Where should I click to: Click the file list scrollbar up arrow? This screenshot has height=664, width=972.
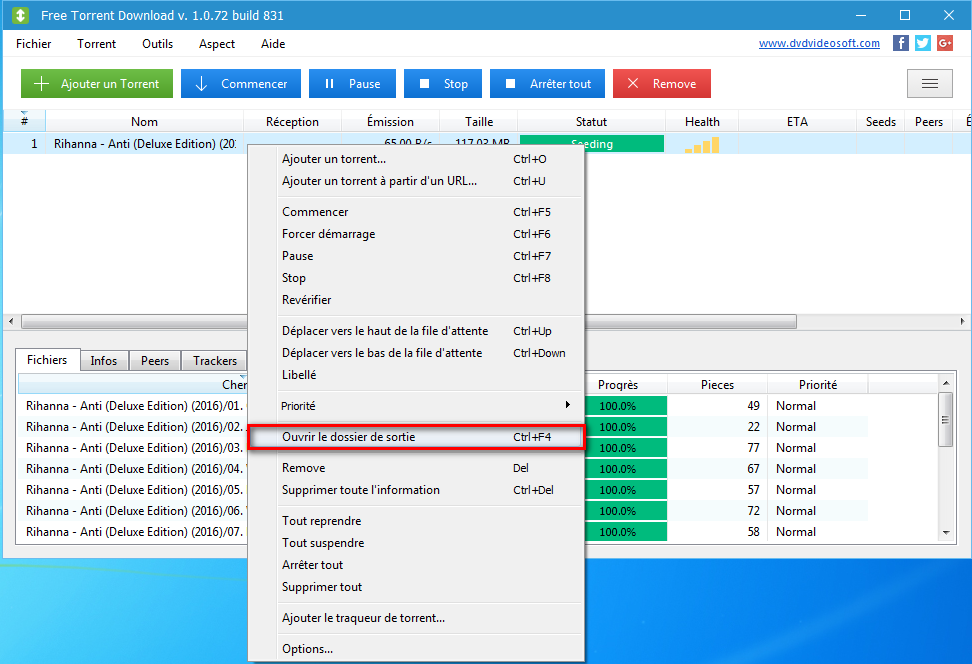coord(946,383)
